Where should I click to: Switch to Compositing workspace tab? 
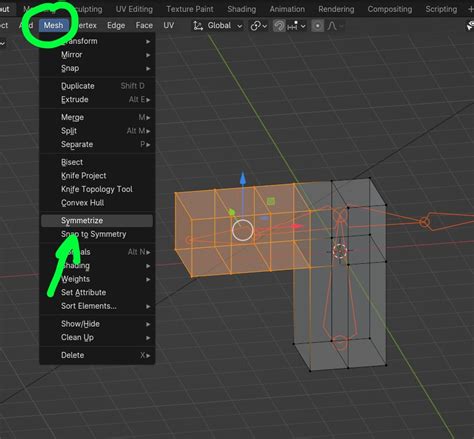click(390, 9)
